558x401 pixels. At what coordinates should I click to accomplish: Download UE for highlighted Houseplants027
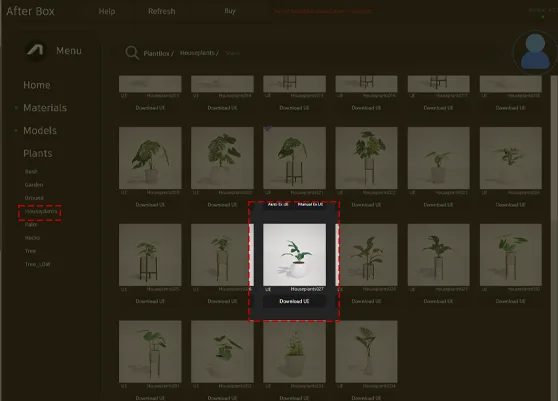click(294, 301)
